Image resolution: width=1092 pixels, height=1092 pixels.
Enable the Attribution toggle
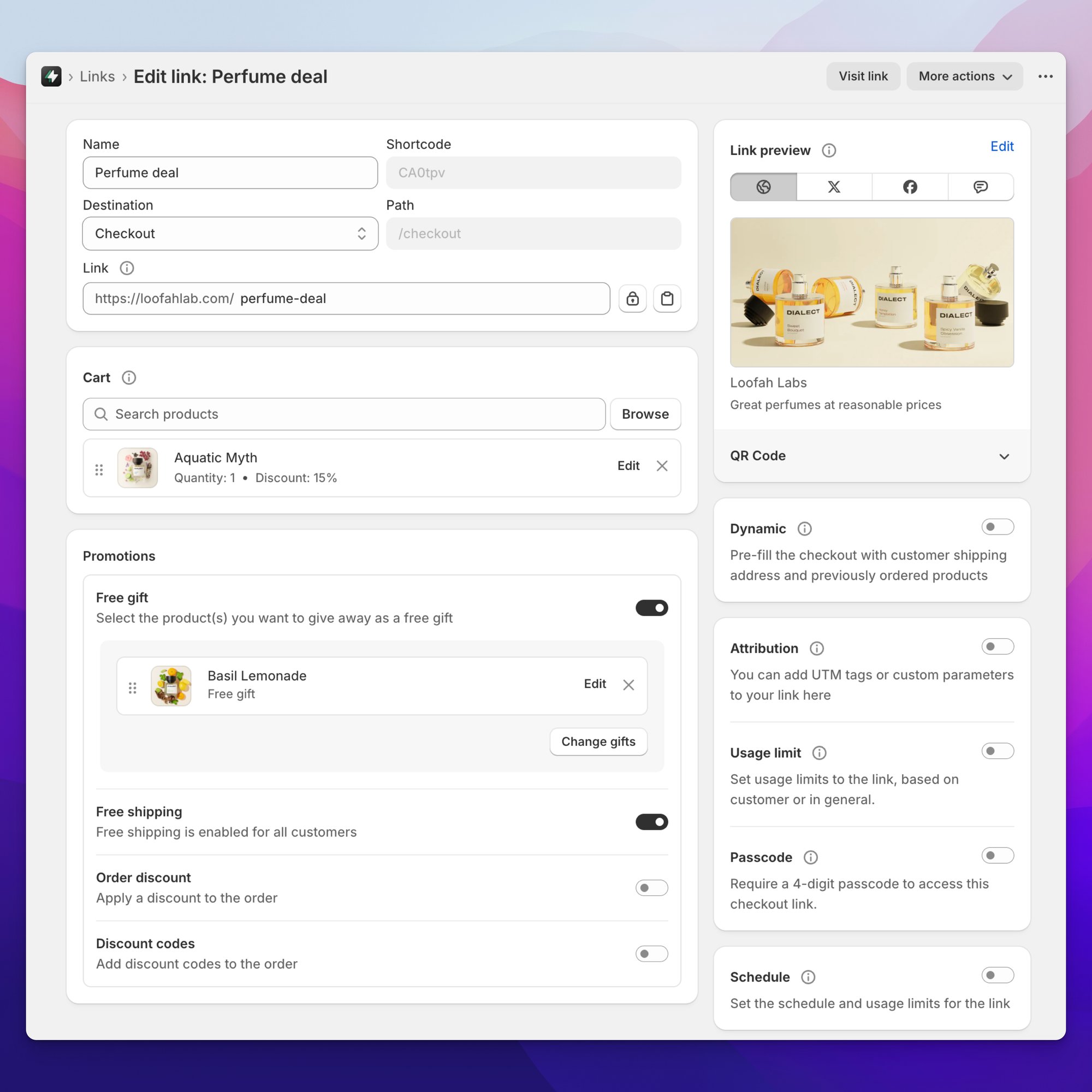(x=998, y=646)
